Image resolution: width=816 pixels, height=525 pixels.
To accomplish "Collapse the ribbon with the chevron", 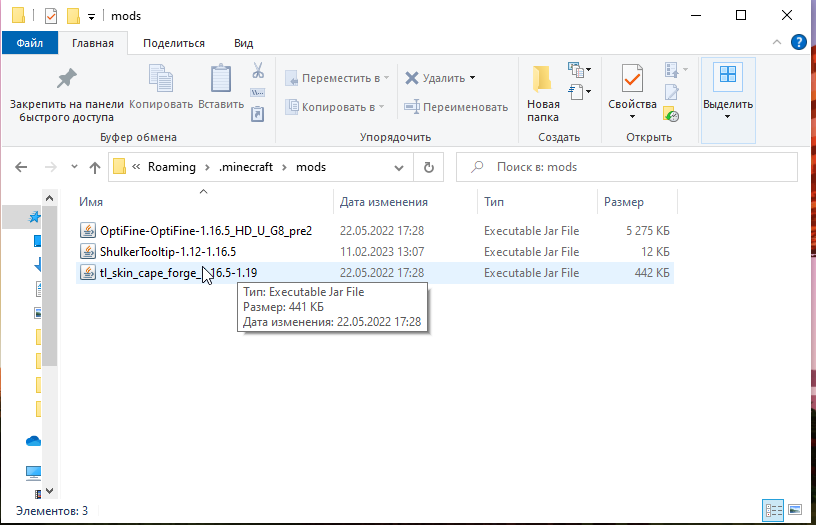I will point(777,42).
